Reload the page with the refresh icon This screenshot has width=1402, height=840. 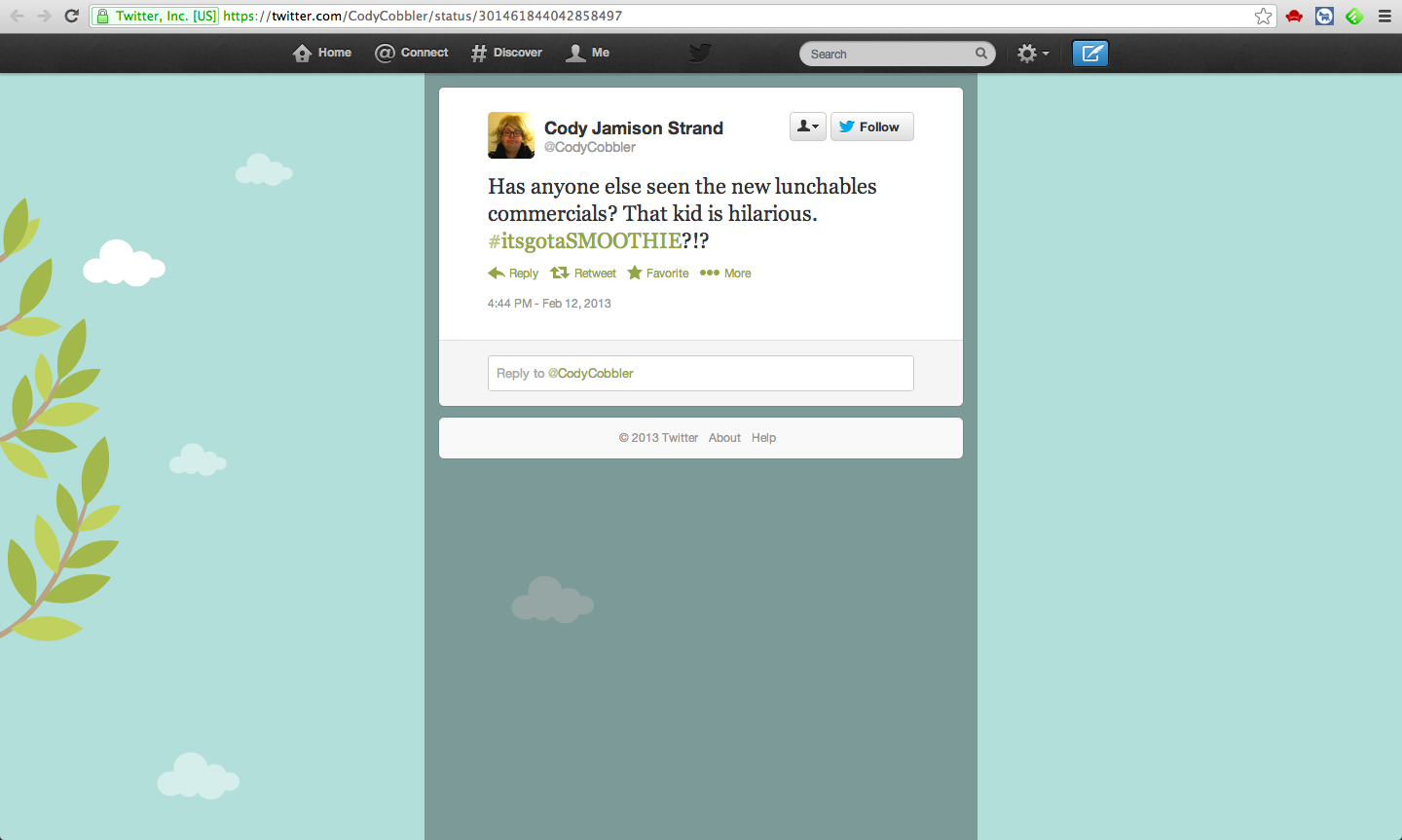(x=71, y=16)
